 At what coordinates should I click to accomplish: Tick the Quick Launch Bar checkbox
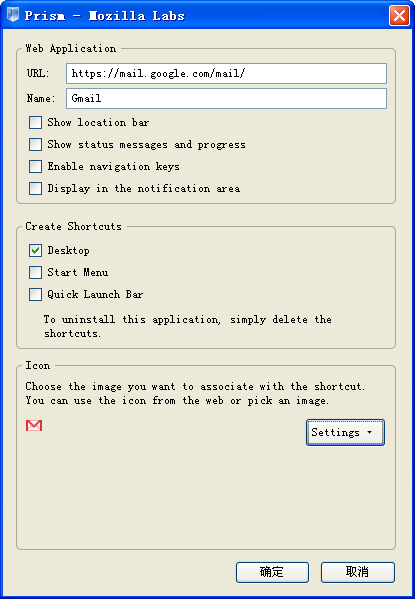coord(36,295)
